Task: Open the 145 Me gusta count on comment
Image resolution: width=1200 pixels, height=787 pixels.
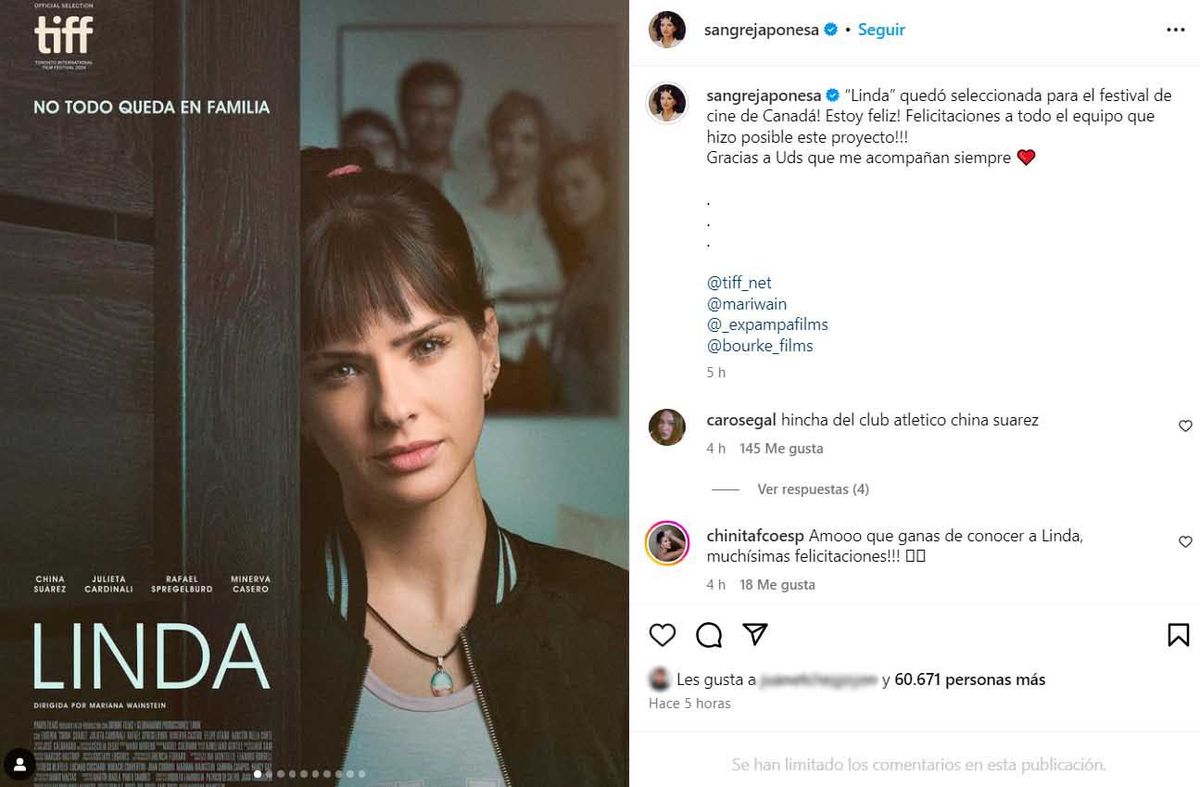Action: pyautogui.click(x=781, y=449)
